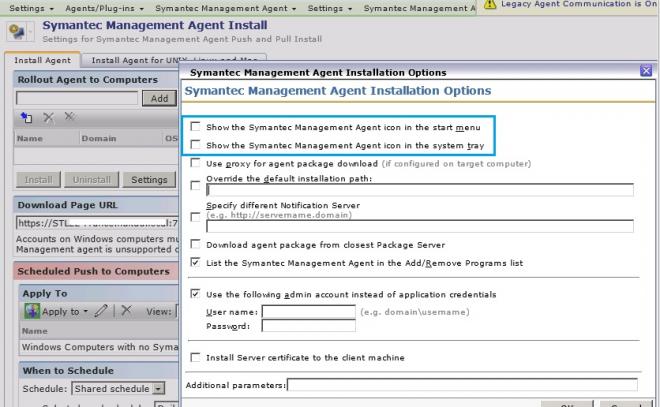660x407 pixels.
Task: Open the Shared schedule dropdown
Action: coord(158,388)
